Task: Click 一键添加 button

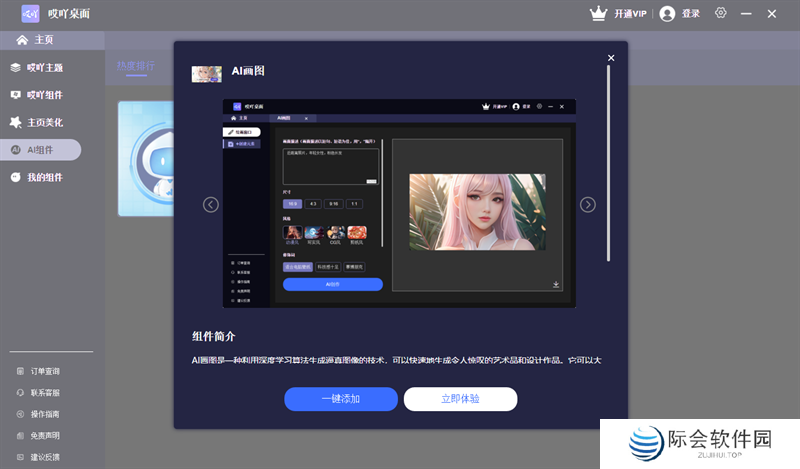Action: tap(341, 399)
